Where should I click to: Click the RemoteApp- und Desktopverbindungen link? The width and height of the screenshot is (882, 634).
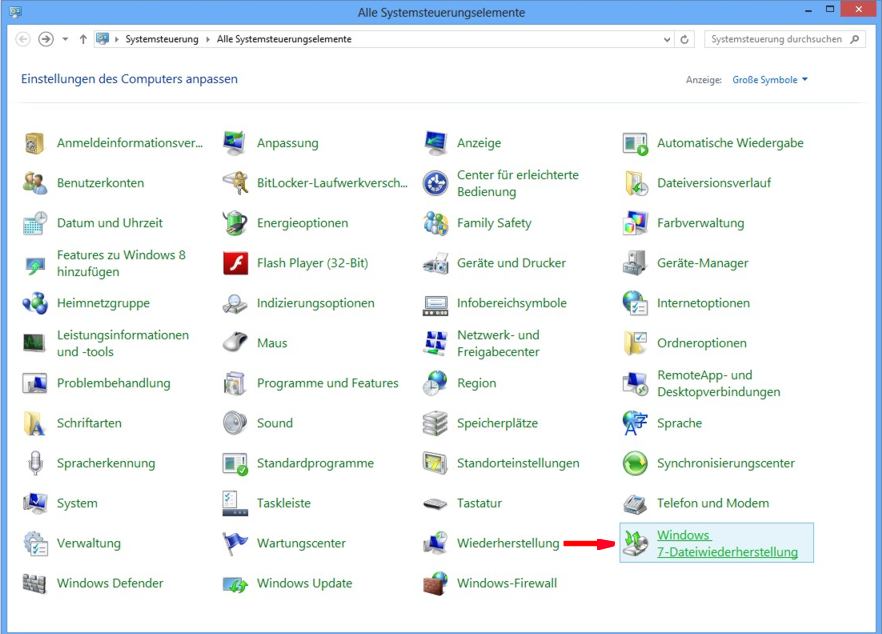718,383
